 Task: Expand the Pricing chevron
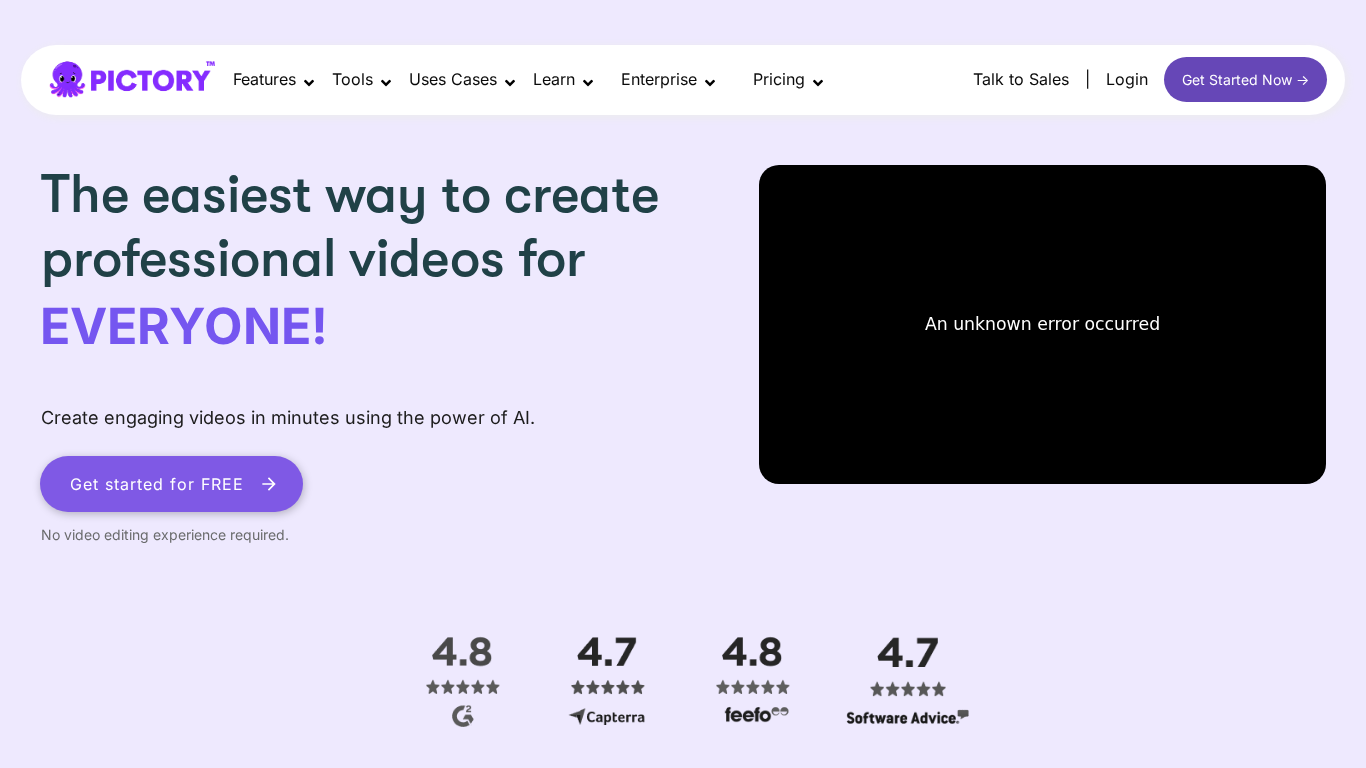point(818,83)
